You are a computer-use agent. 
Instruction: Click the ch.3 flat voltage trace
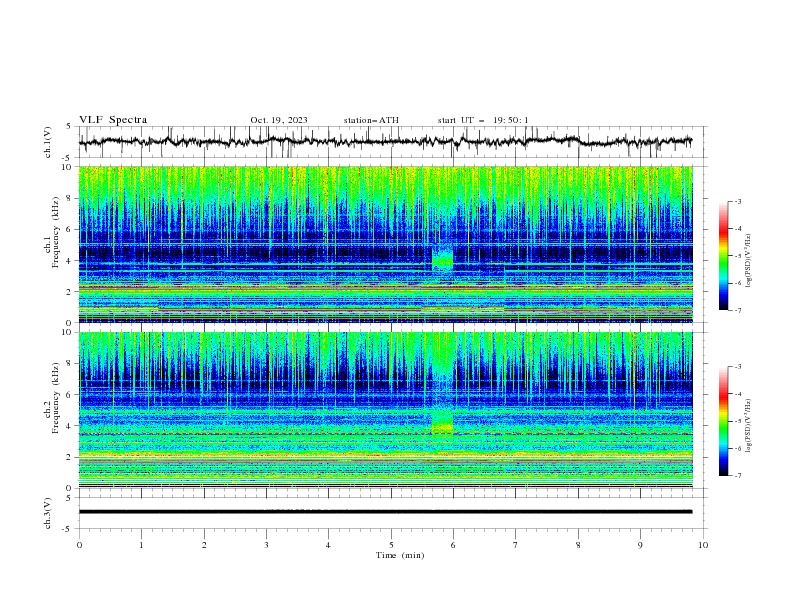click(385, 512)
